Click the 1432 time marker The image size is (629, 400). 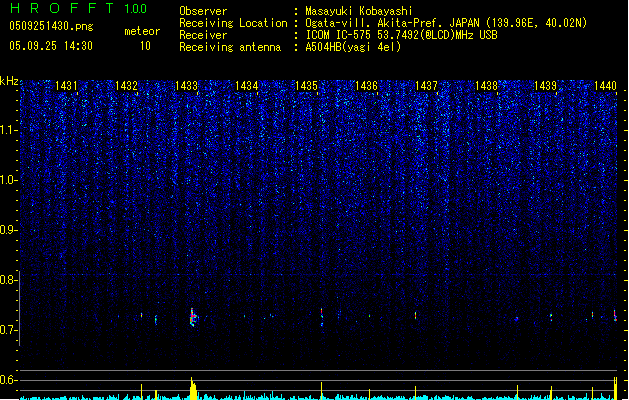[126, 86]
